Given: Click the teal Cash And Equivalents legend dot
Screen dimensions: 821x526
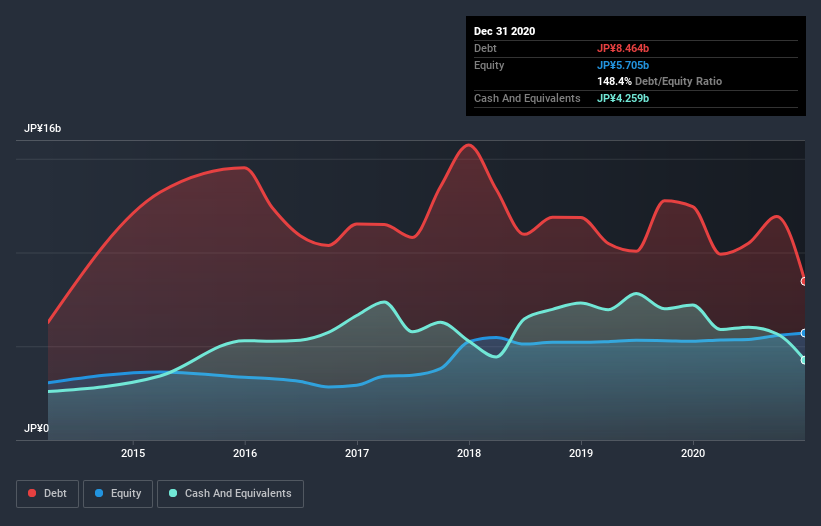Looking at the screenshot, I should tap(173, 493).
